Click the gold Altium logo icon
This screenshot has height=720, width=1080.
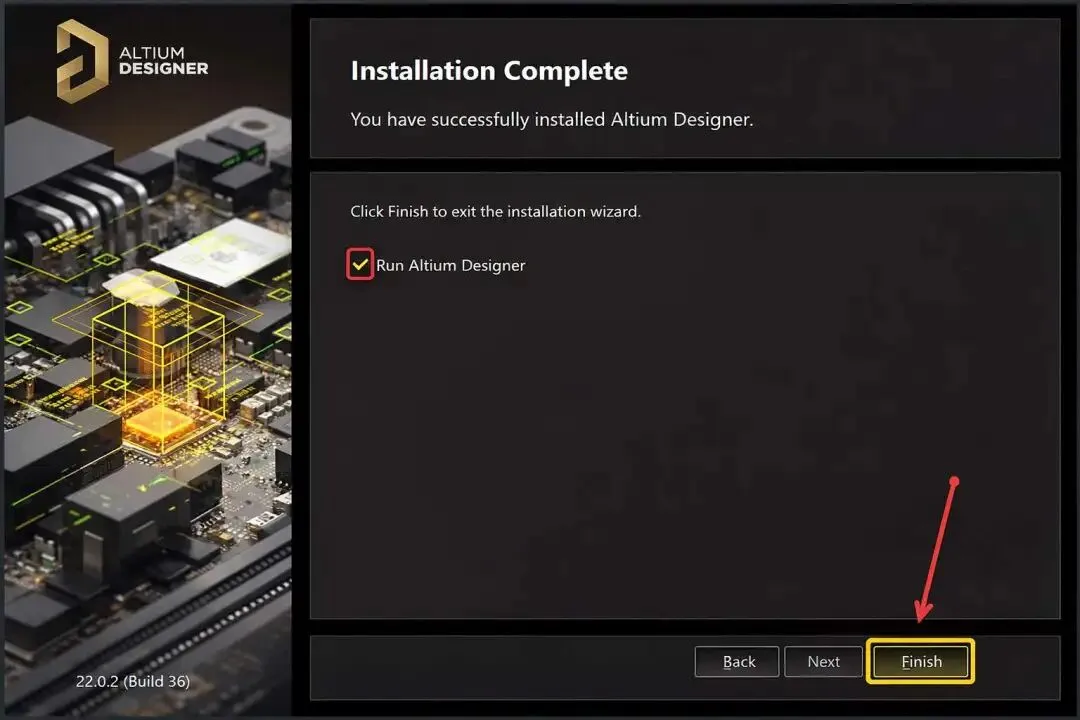pyautogui.click(x=82, y=61)
